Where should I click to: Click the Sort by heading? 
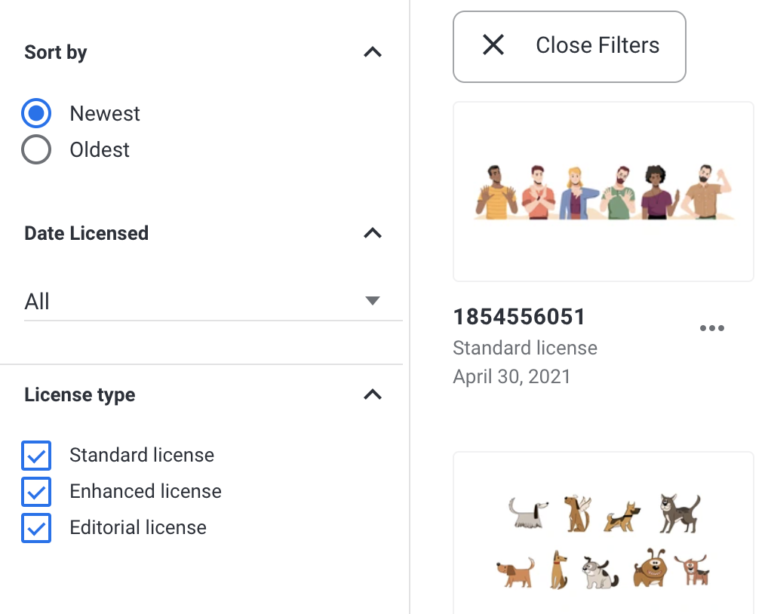point(56,52)
